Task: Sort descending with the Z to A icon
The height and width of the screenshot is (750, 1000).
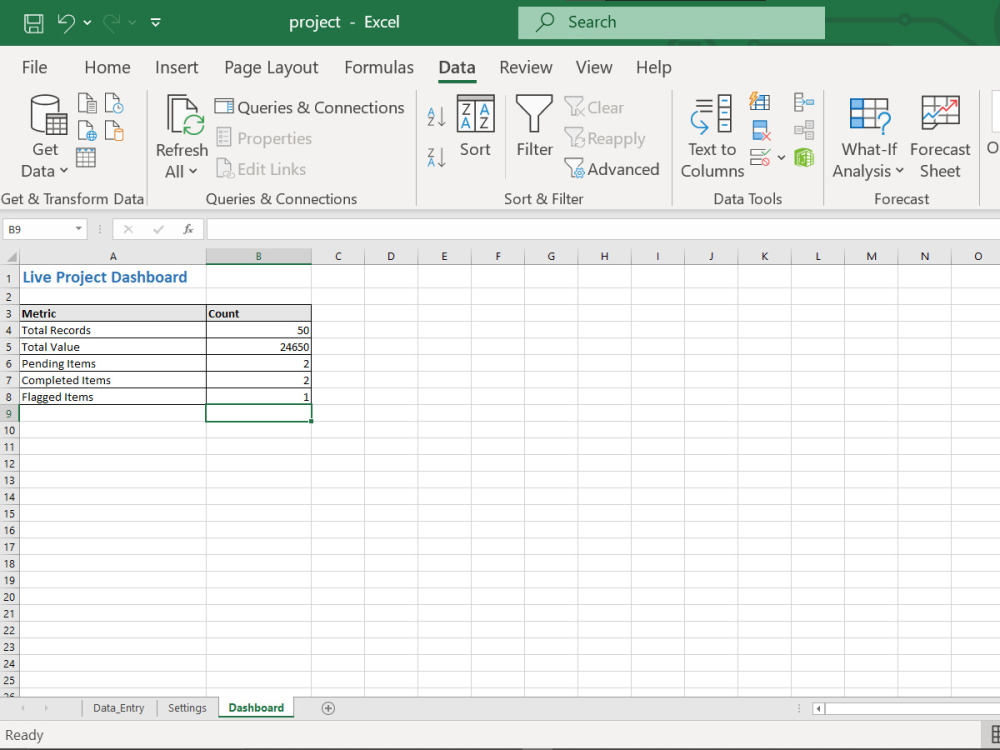Action: tap(436, 158)
